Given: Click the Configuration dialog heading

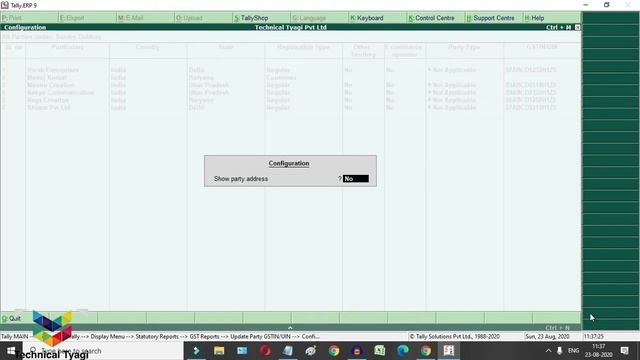Looking at the screenshot, I should (x=289, y=163).
